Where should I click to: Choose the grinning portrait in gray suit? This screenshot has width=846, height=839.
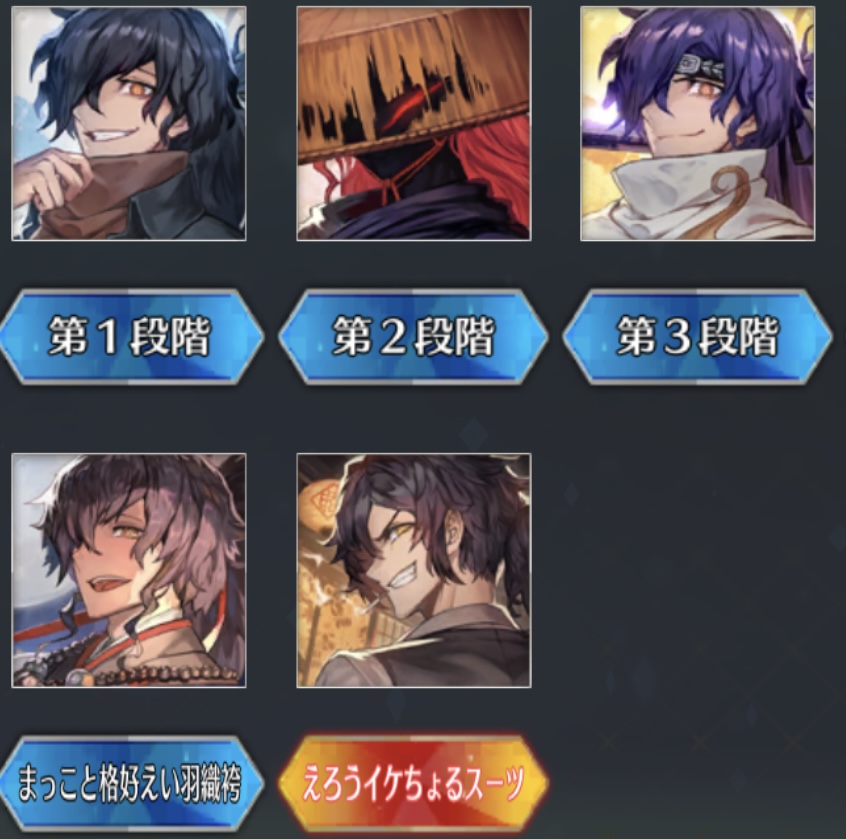coord(414,570)
